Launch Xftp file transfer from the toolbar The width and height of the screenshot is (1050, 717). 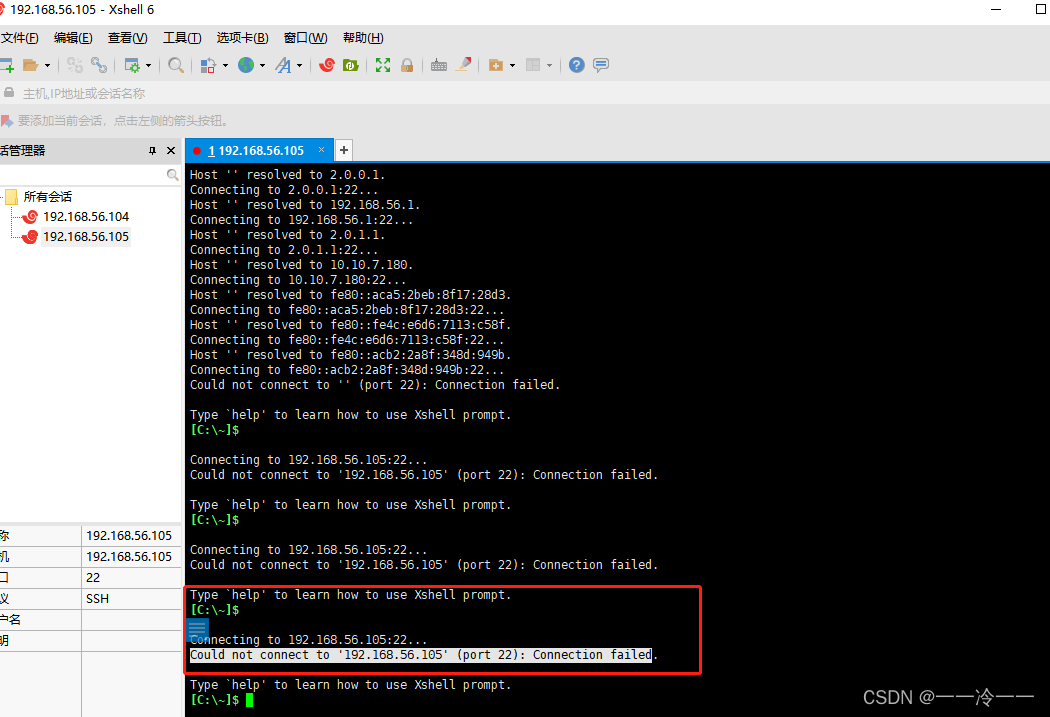click(x=351, y=64)
